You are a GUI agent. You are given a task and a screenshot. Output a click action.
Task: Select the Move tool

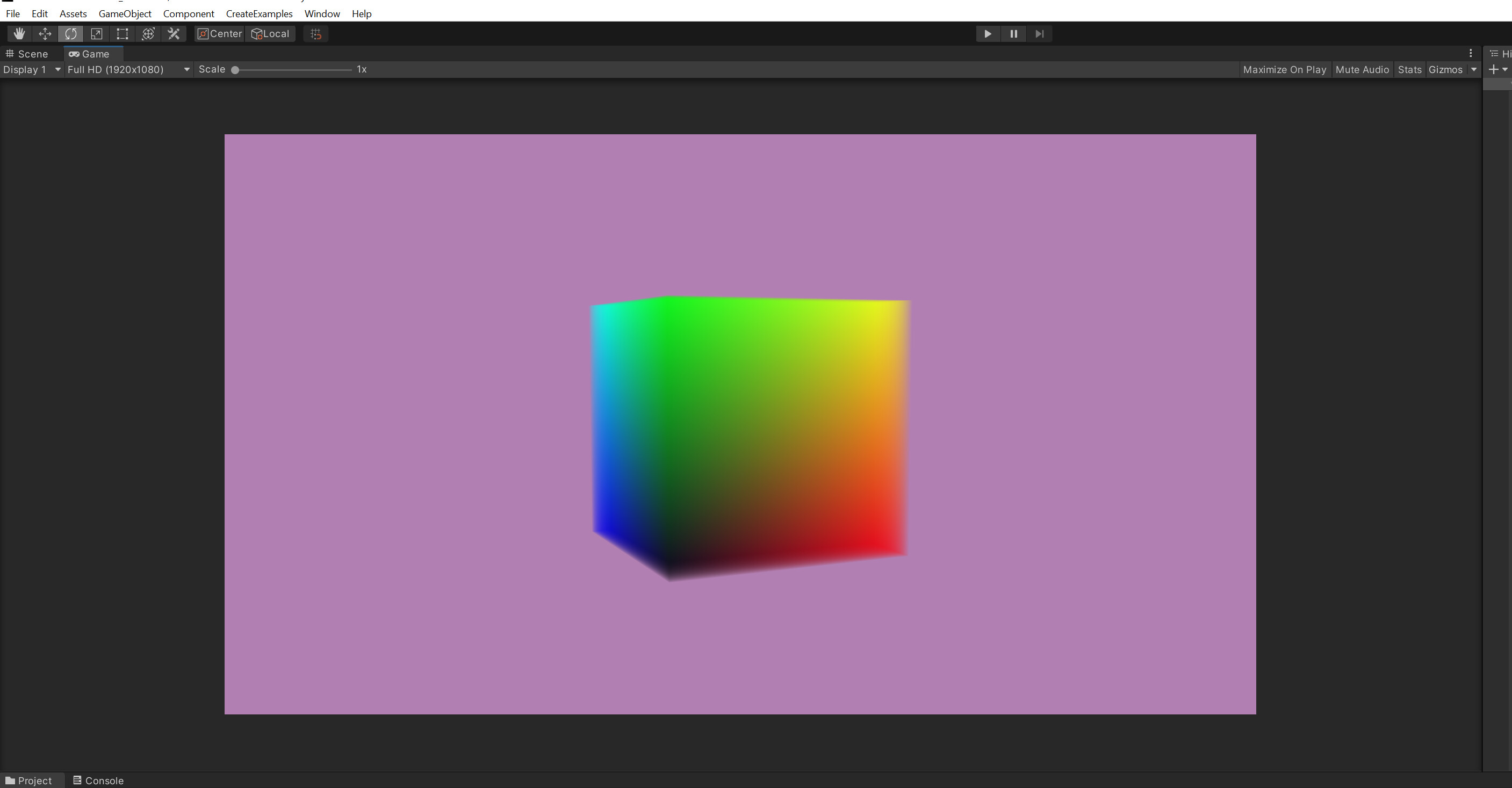45,33
